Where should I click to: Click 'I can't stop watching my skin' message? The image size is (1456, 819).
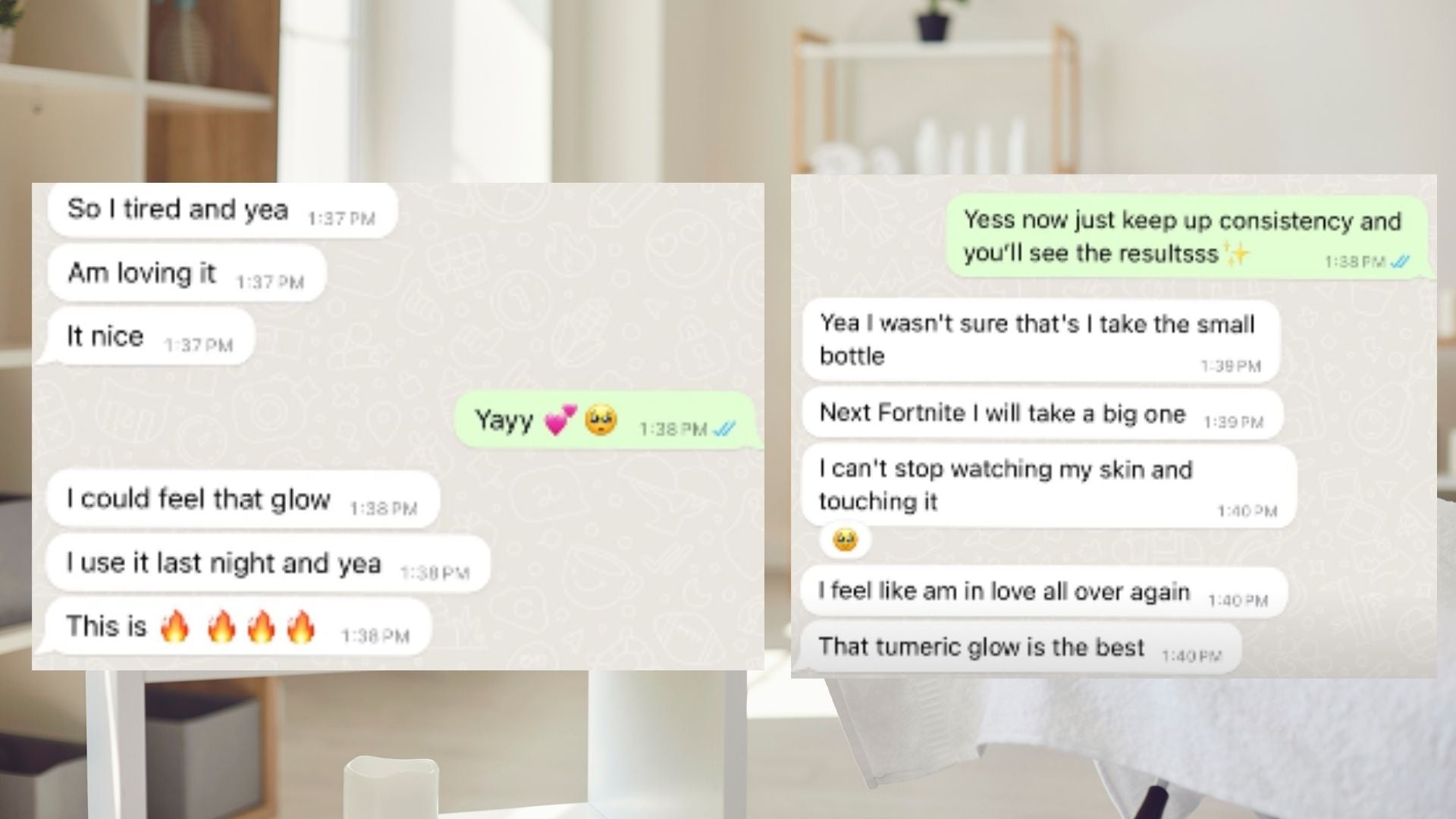tap(1050, 486)
